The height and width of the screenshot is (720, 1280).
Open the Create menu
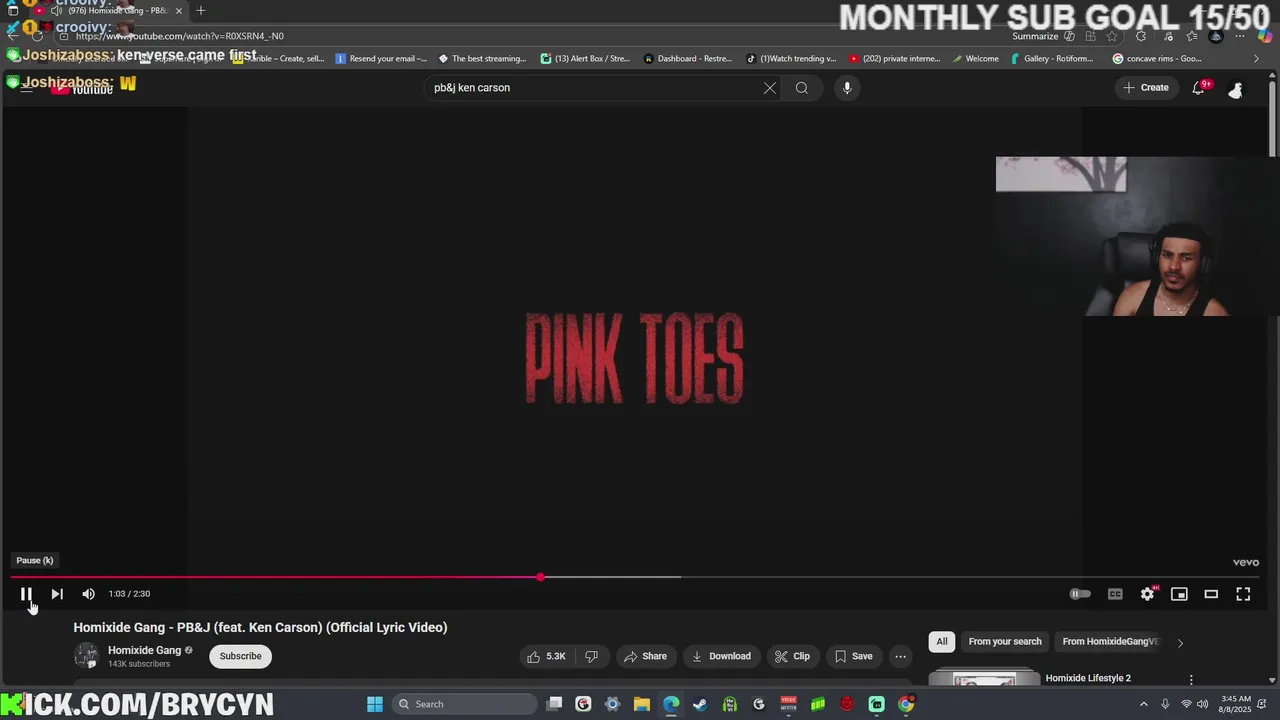tap(1146, 88)
